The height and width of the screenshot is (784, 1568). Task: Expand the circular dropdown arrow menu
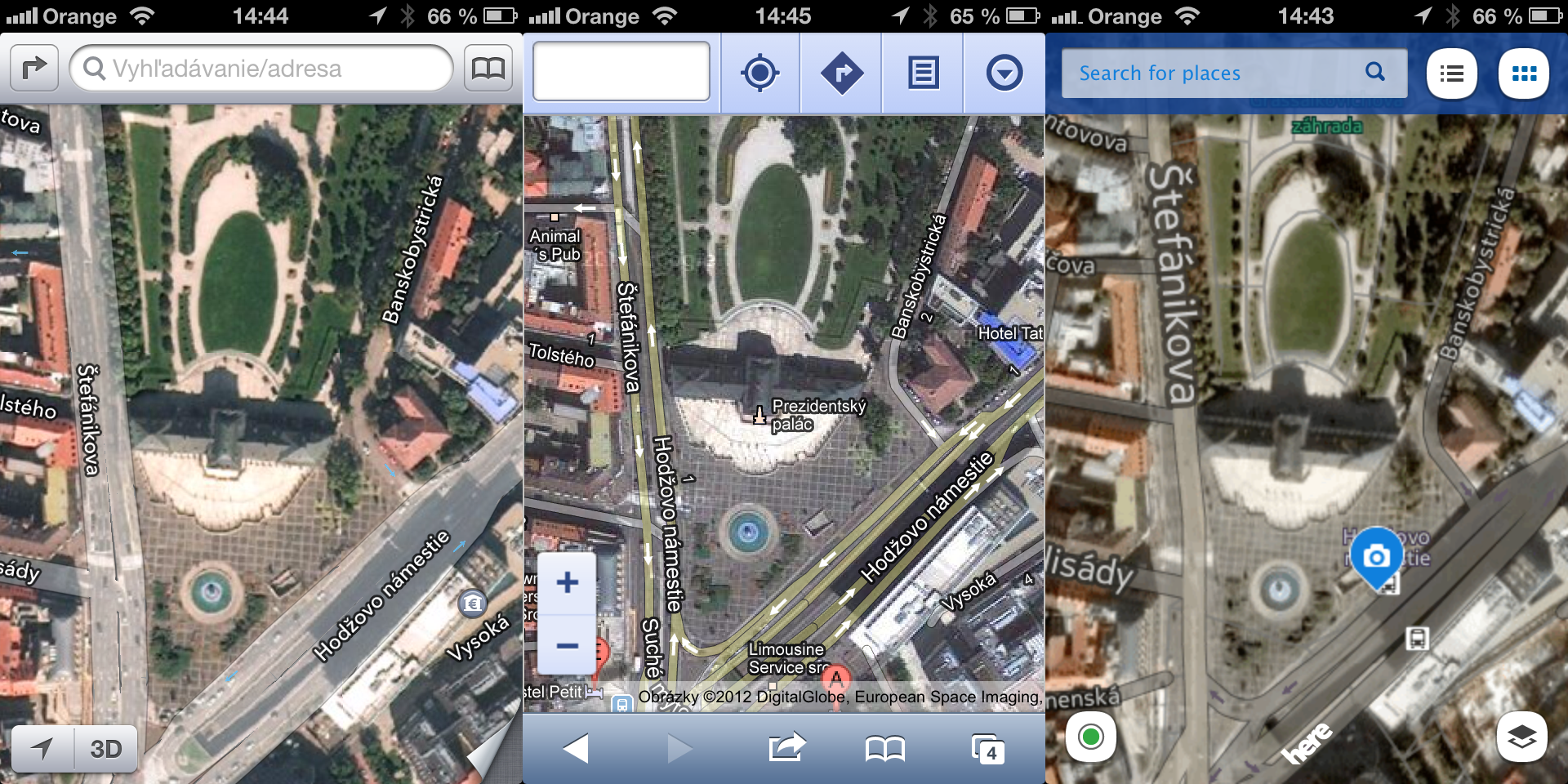(x=1004, y=73)
